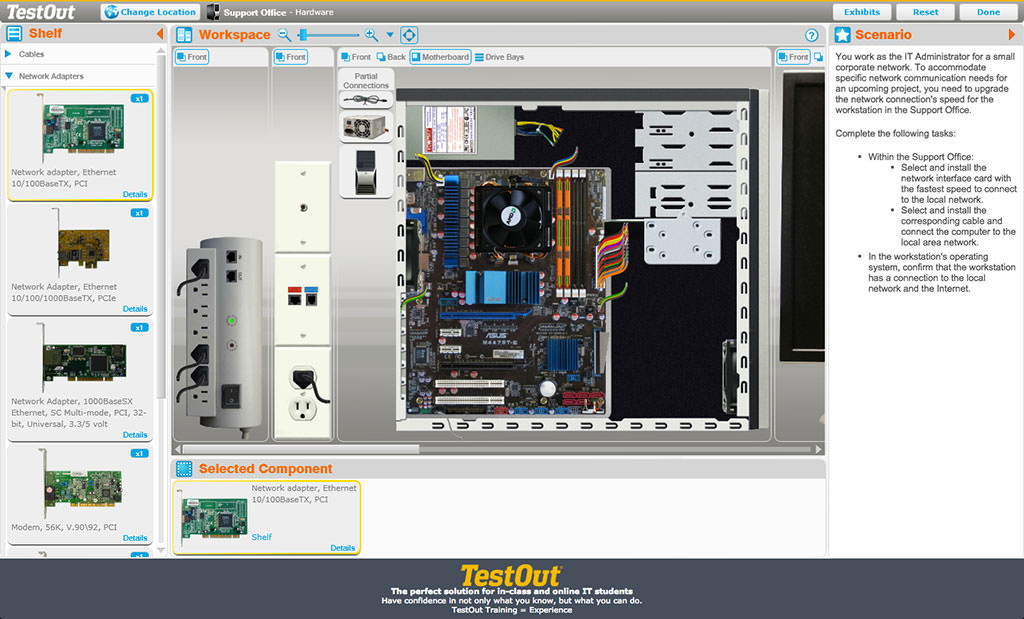Click the power supply thumbnail icon
Image resolution: width=1024 pixels, height=619 pixels.
coord(366,125)
